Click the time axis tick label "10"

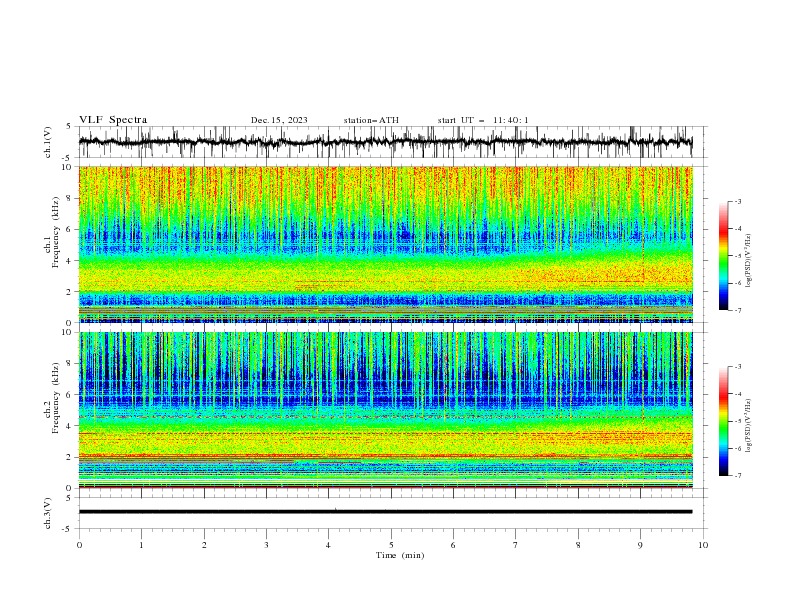(x=703, y=545)
